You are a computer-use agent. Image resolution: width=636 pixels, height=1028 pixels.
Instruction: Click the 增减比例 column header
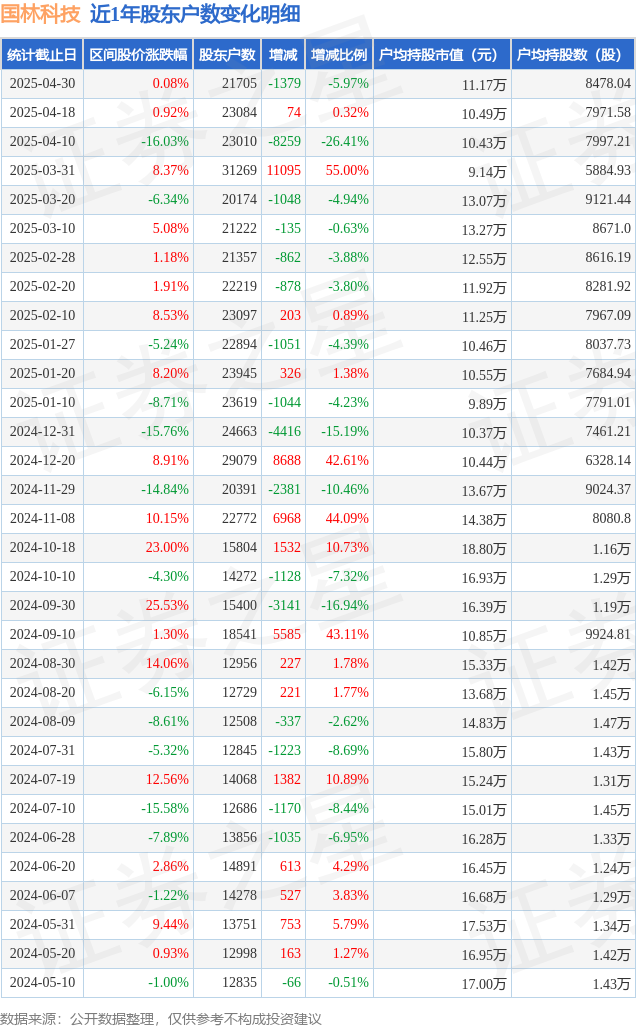(x=339, y=54)
